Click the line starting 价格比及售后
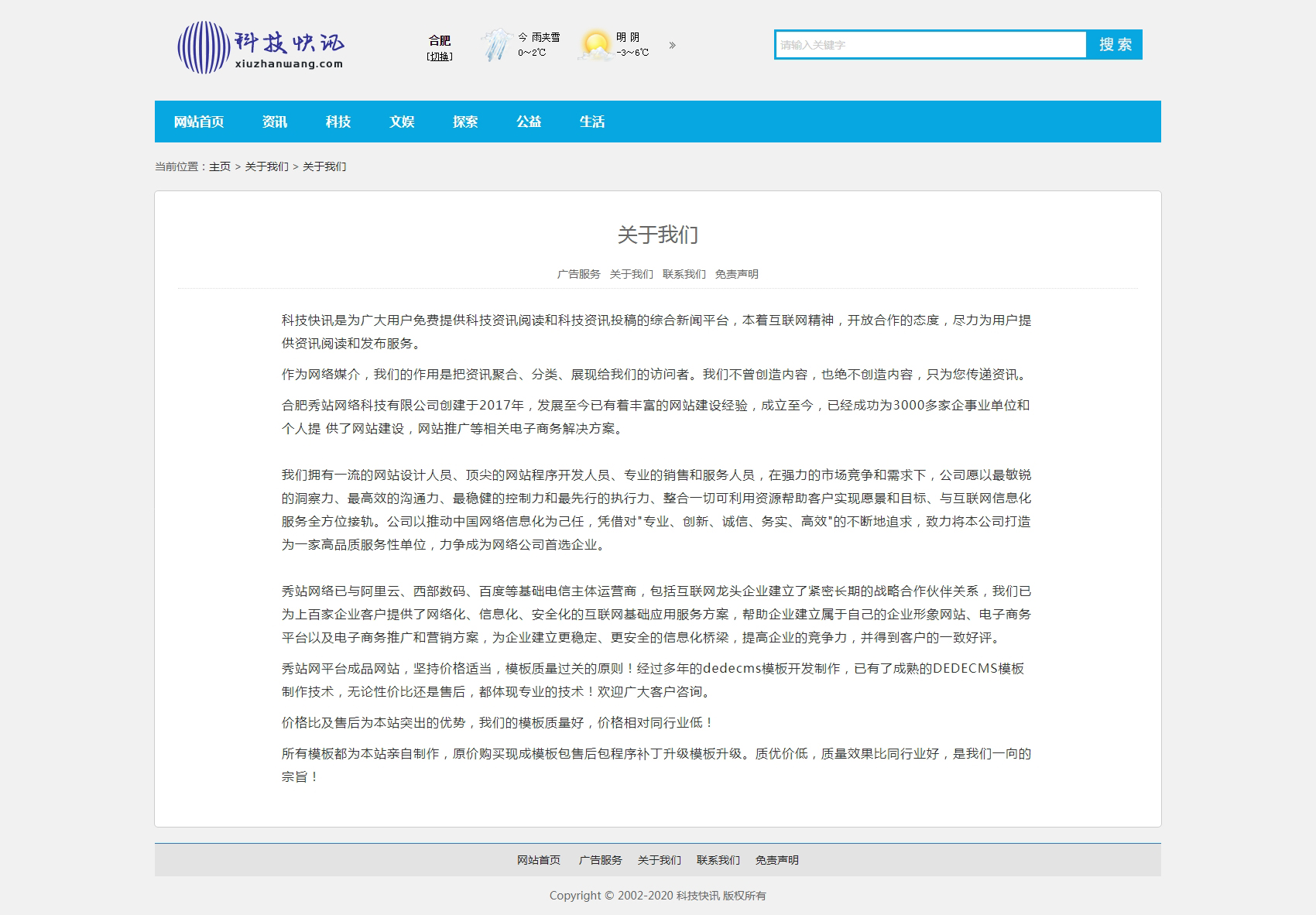 tap(498, 723)
